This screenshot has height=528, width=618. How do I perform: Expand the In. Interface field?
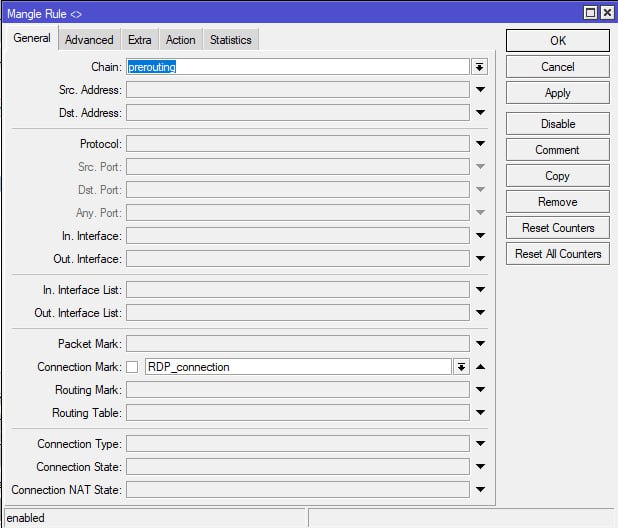[x=480, y=236]
